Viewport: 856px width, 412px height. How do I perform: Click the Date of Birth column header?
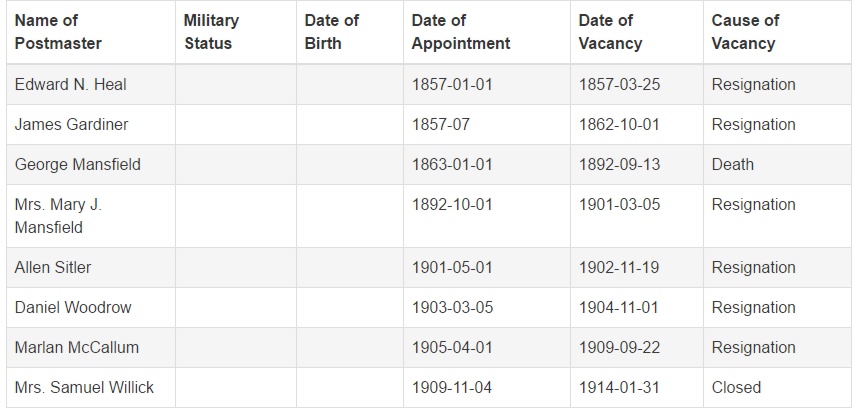[x=350, y=32]
